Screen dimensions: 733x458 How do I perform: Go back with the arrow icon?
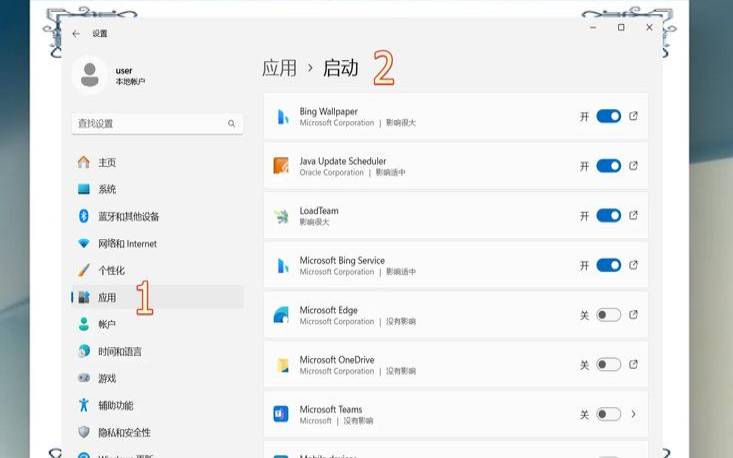point(76,34)
